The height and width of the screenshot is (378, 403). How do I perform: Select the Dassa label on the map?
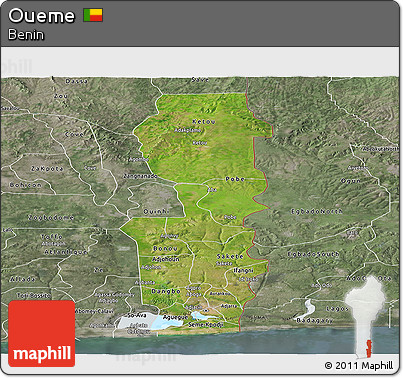77,81
